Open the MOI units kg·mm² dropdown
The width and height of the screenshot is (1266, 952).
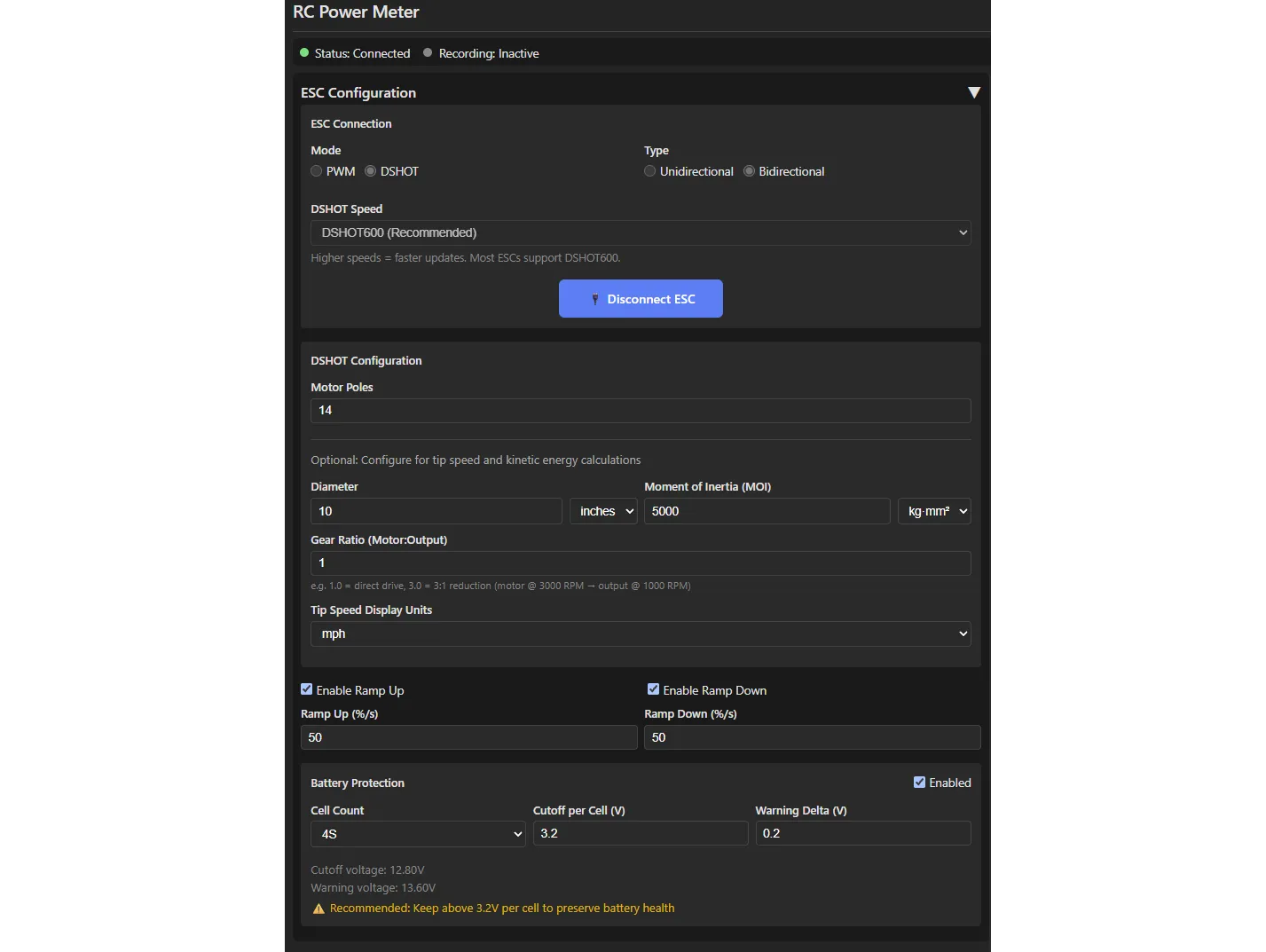tap(934, 511)
